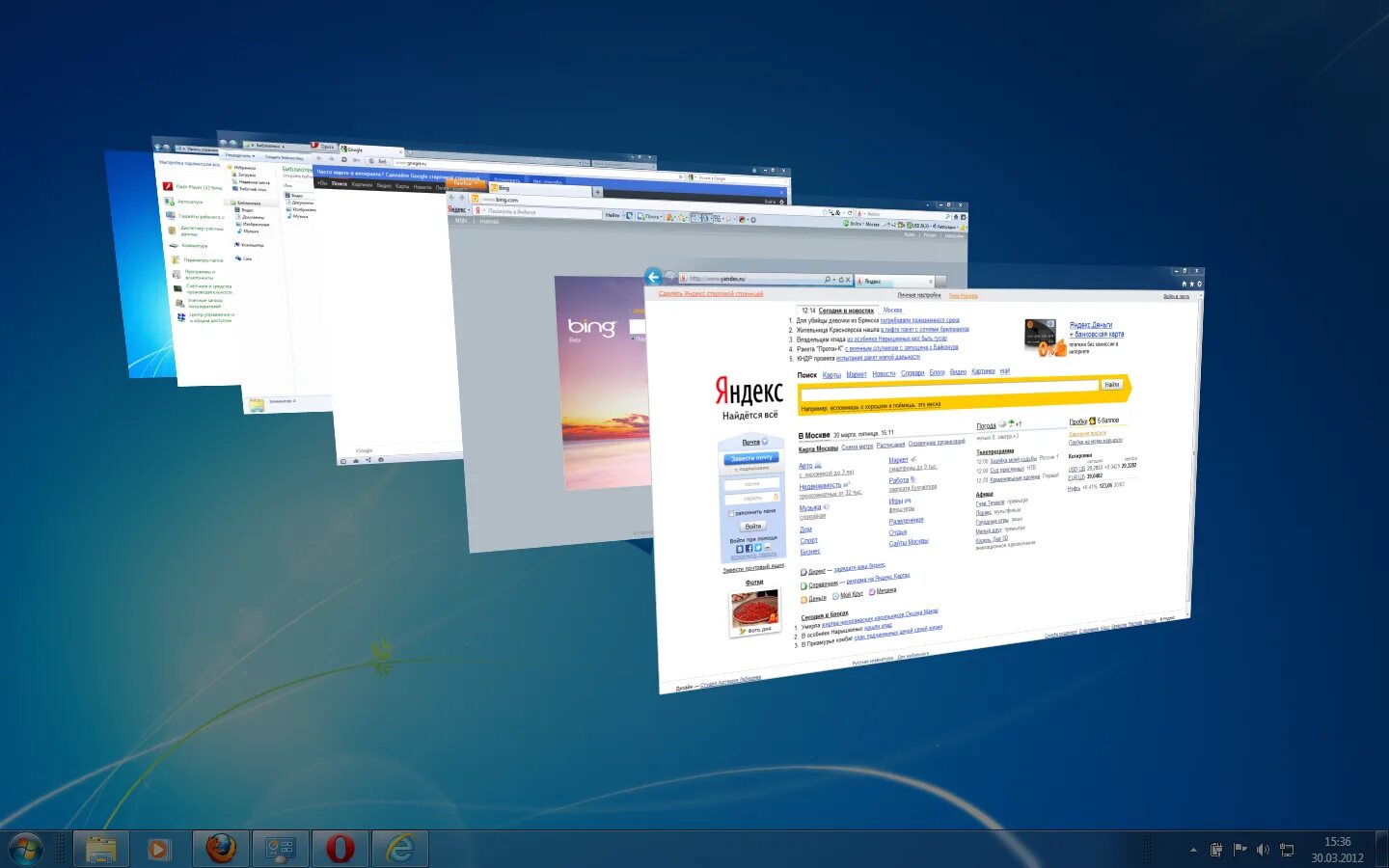Image resolution: width=1389 pixels, height=868 pixels.
Task: Open the Личные настройки link
Action: click(x=918, y=295)
